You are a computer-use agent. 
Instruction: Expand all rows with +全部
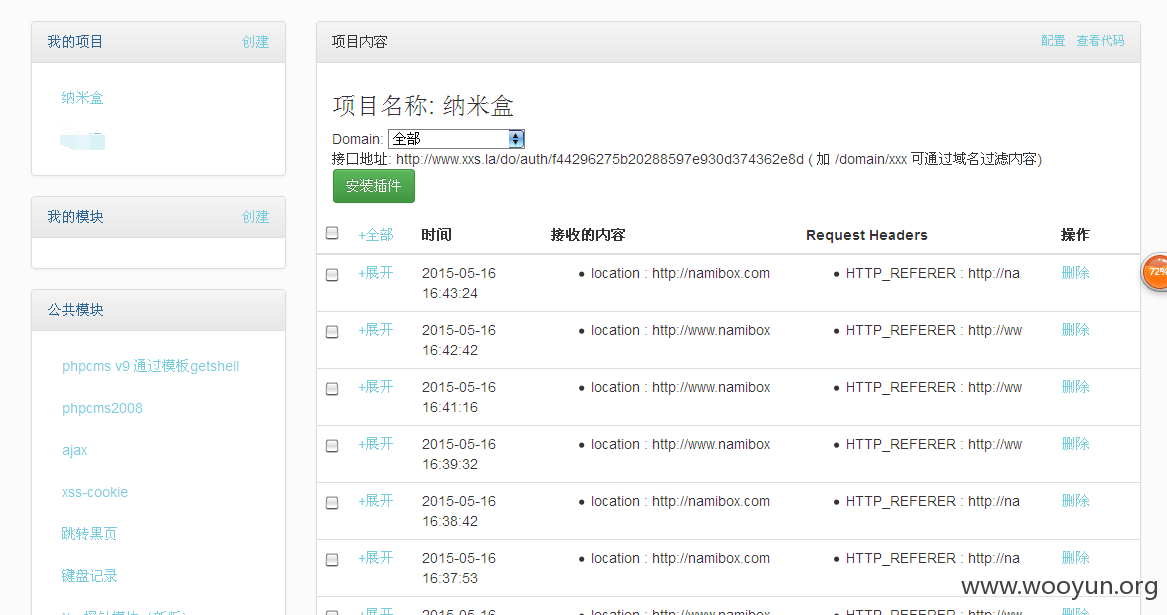pos(375,235)
